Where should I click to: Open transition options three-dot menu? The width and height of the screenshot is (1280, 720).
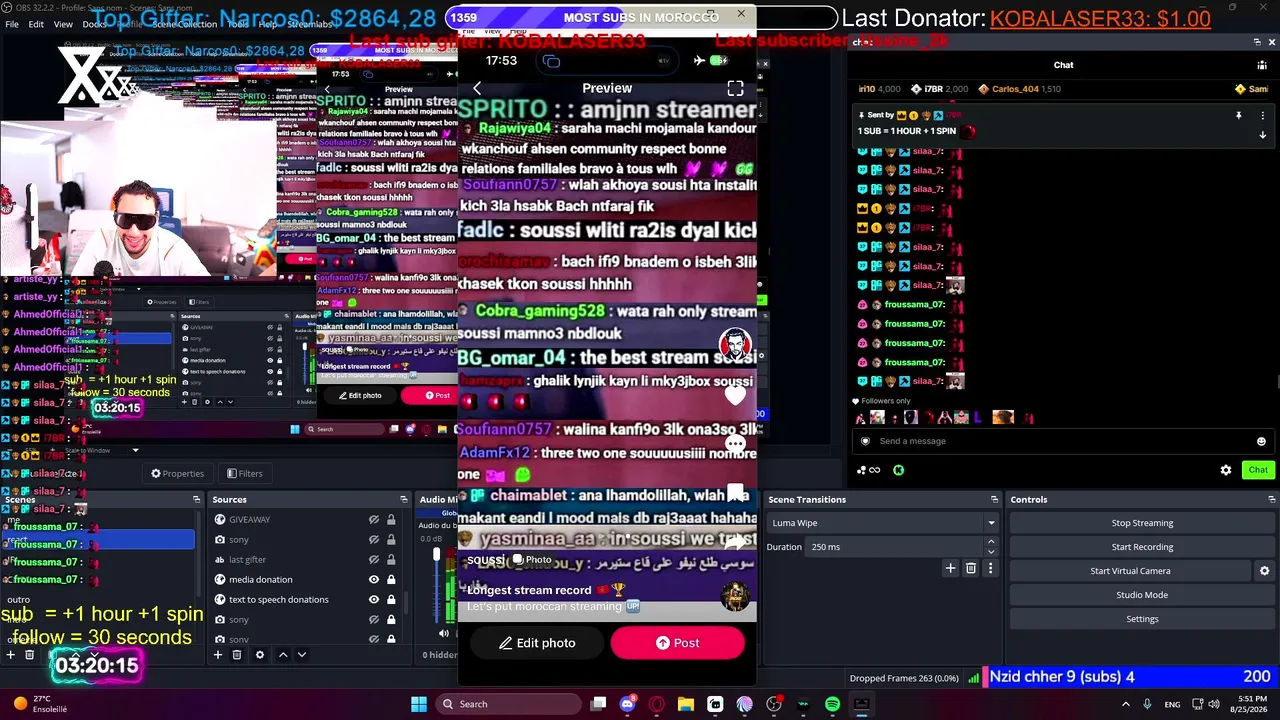(x=990, y=568)
